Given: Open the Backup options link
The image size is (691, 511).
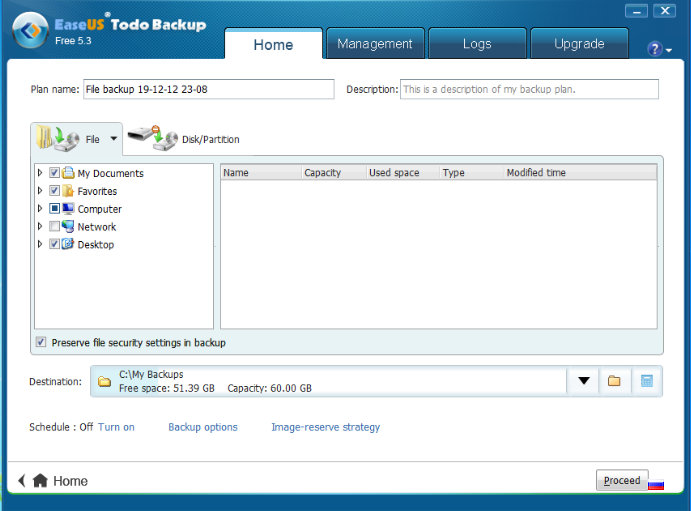Looking at the screenshot, I should click(203, 427).
